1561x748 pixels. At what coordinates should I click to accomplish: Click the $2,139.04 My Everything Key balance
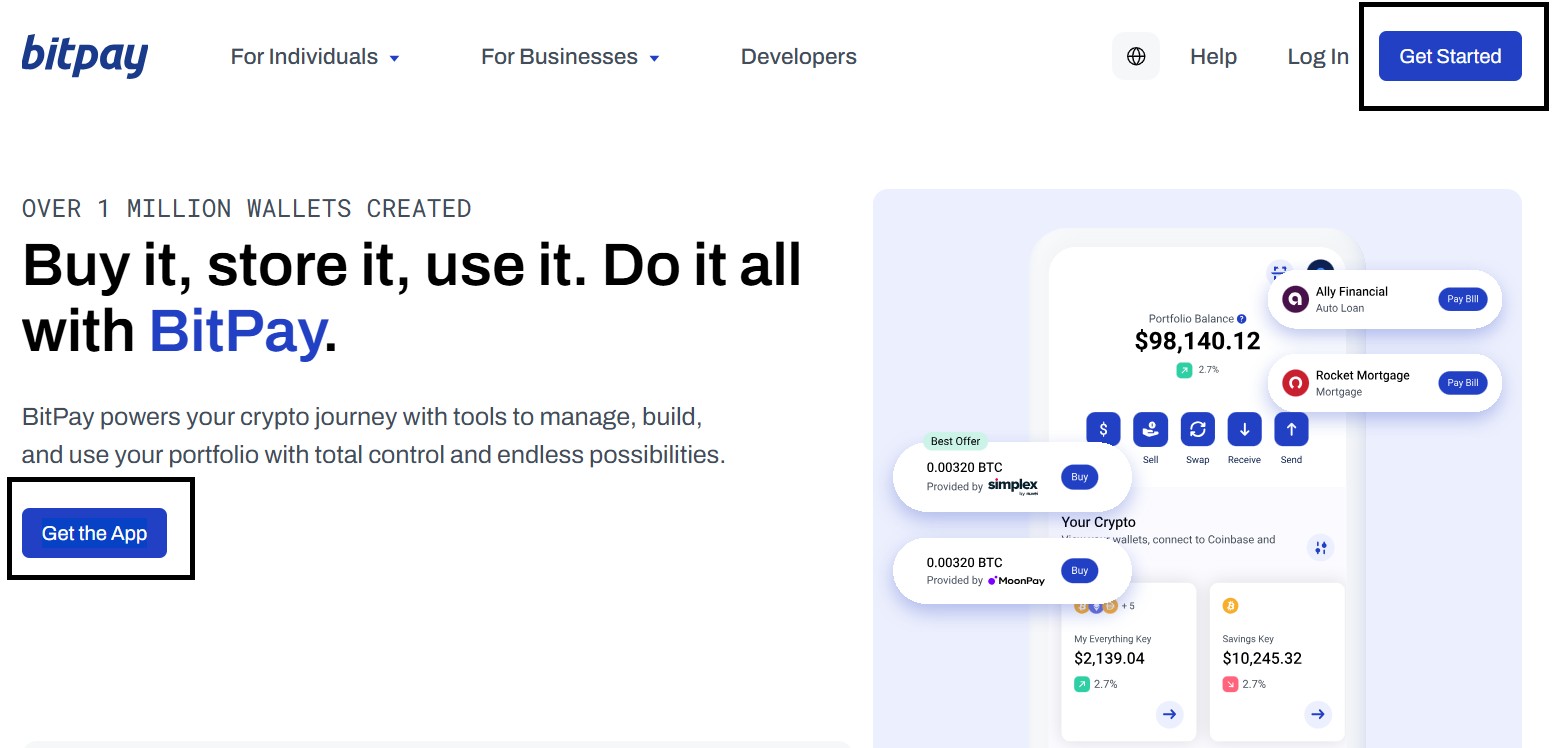click(1109, 659)
